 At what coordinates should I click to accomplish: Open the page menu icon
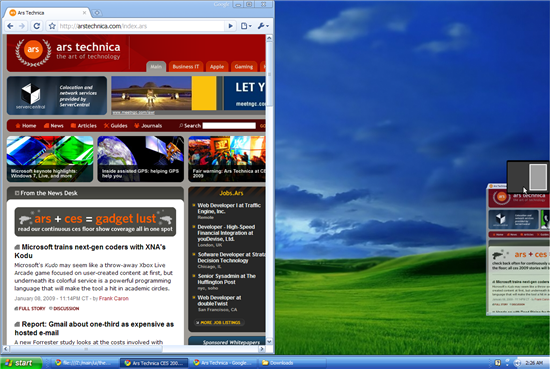246,26
